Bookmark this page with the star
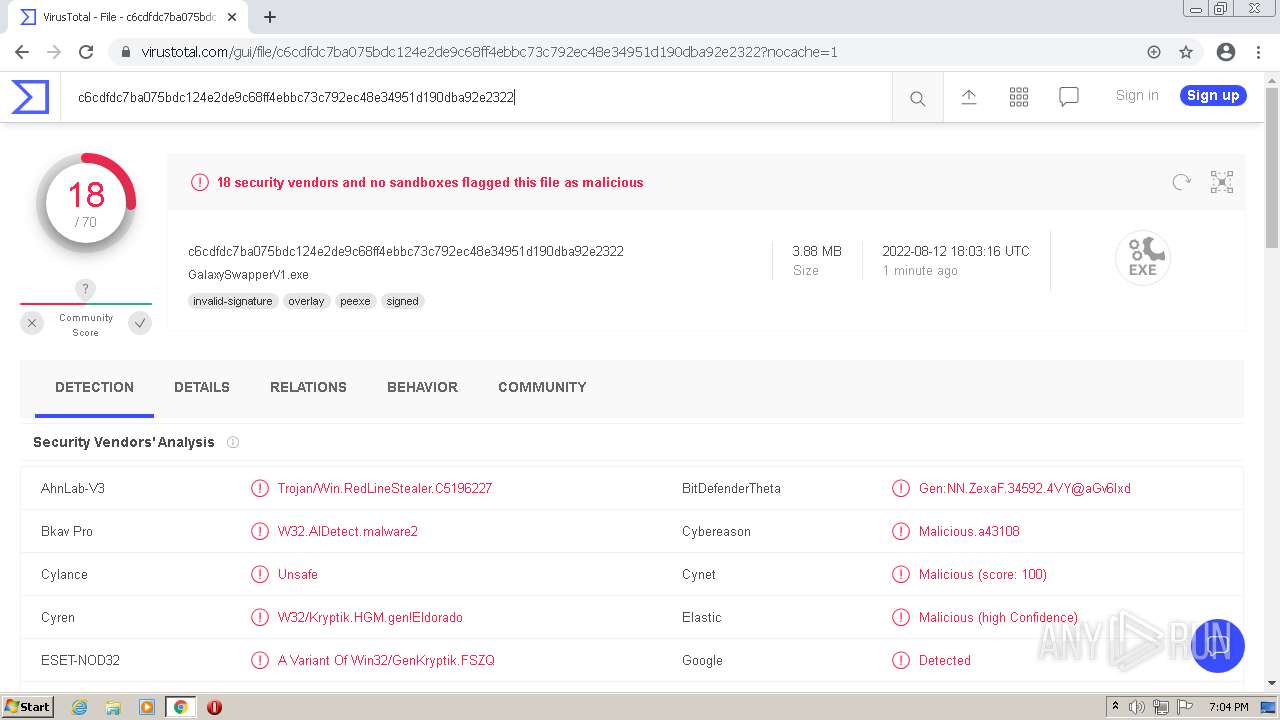The image size is (1280, 720). 1186,52
